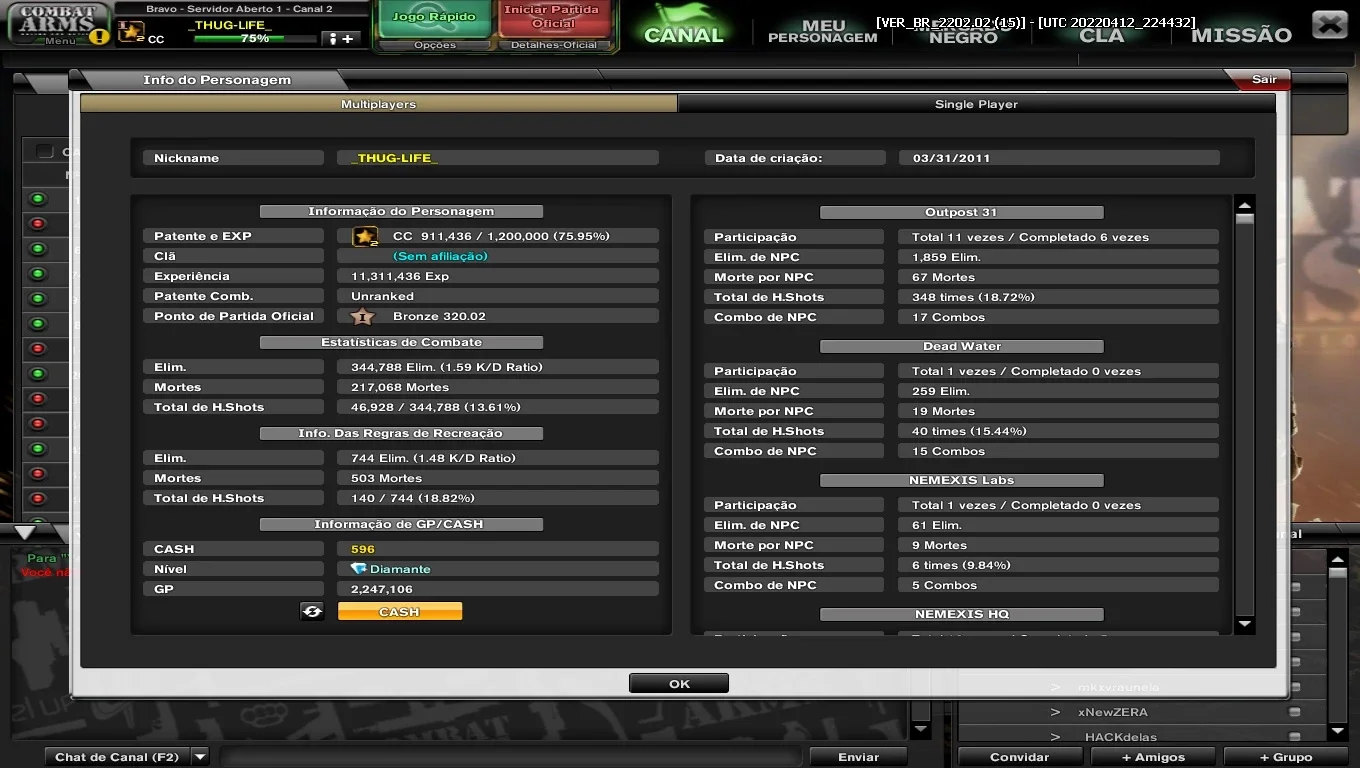
Task: Click the GP amount 2,247,106
Action: (x=382, y=589)
